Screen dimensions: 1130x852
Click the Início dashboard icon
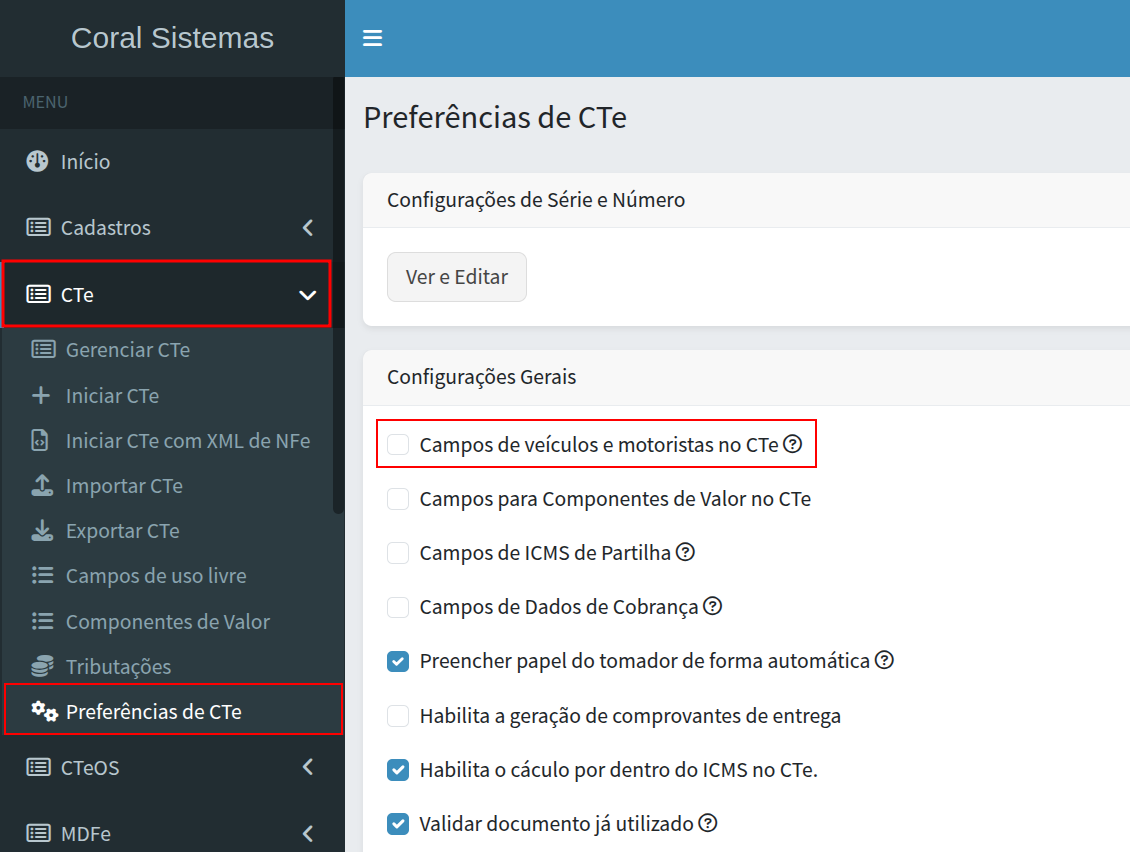[38, 162]
